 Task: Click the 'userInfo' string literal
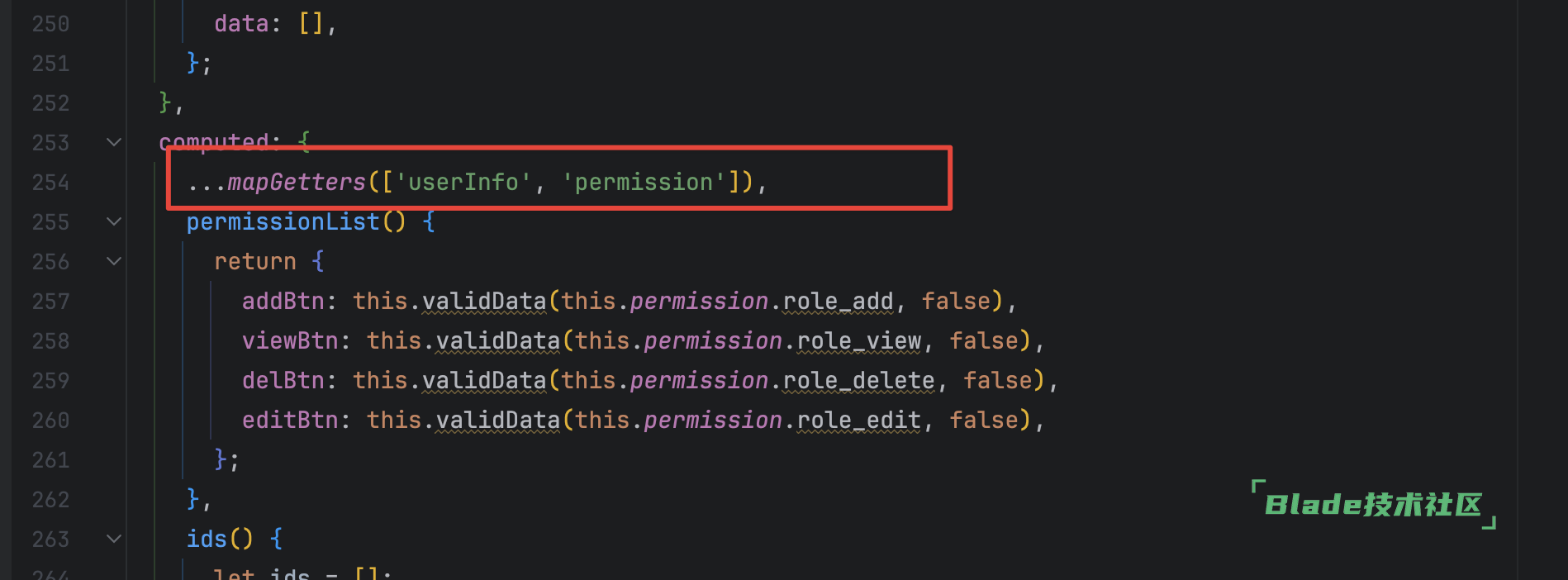pos(463,182)
